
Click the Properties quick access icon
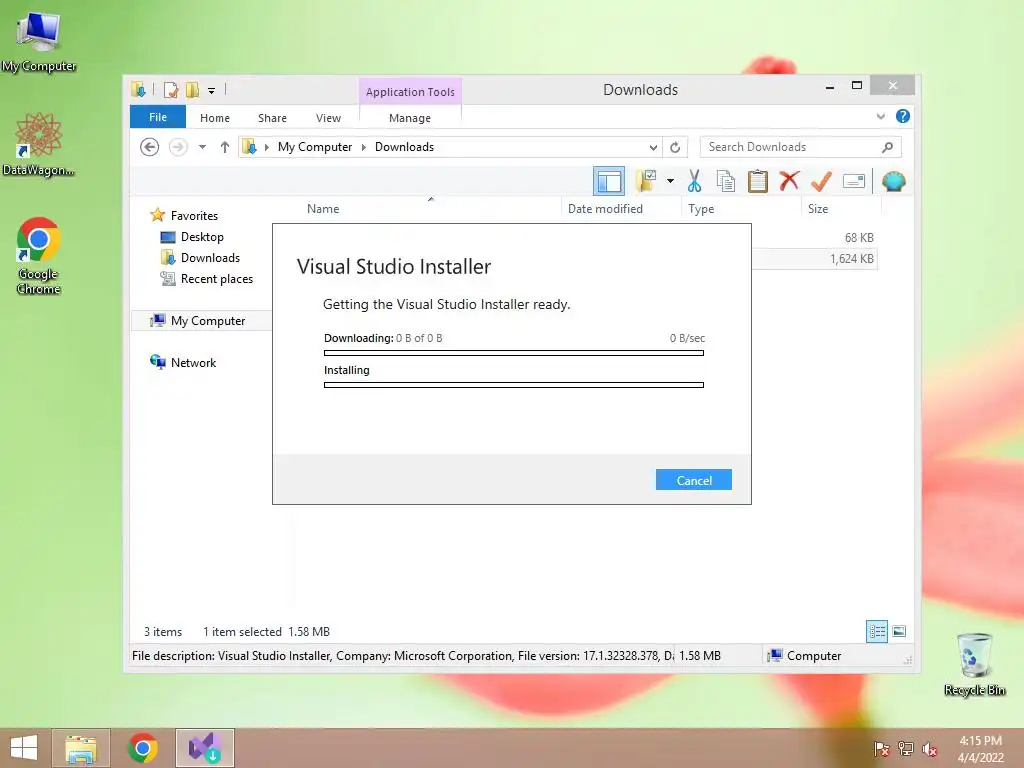point(171,89)
